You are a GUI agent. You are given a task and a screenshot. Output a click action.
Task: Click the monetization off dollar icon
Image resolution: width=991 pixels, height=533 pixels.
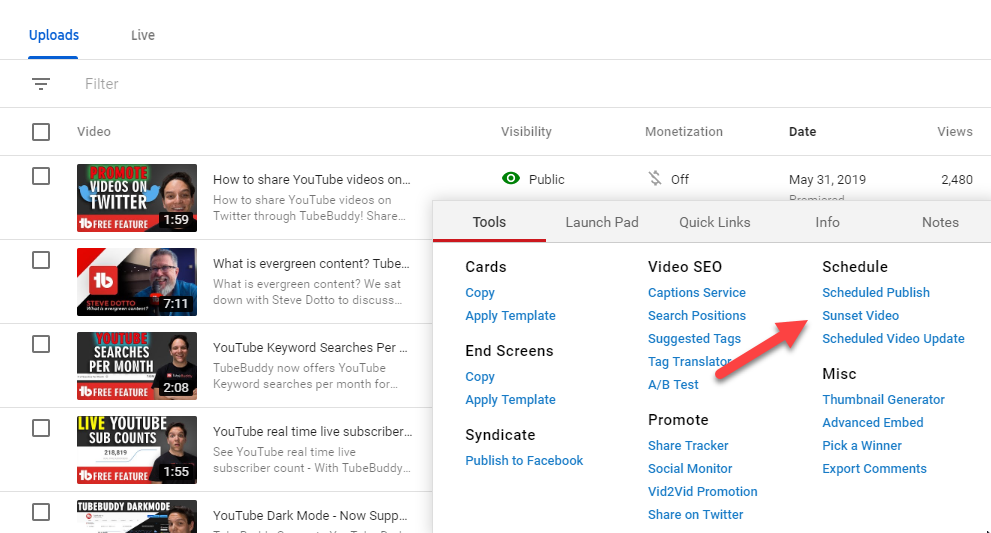[655, 179]
